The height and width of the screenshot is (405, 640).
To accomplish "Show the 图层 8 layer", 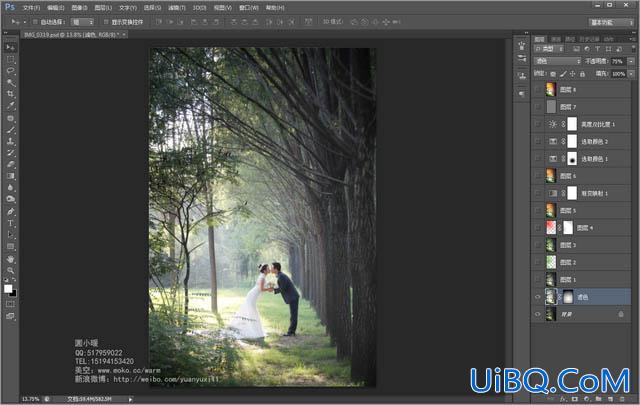I will (x=538, y=89).
